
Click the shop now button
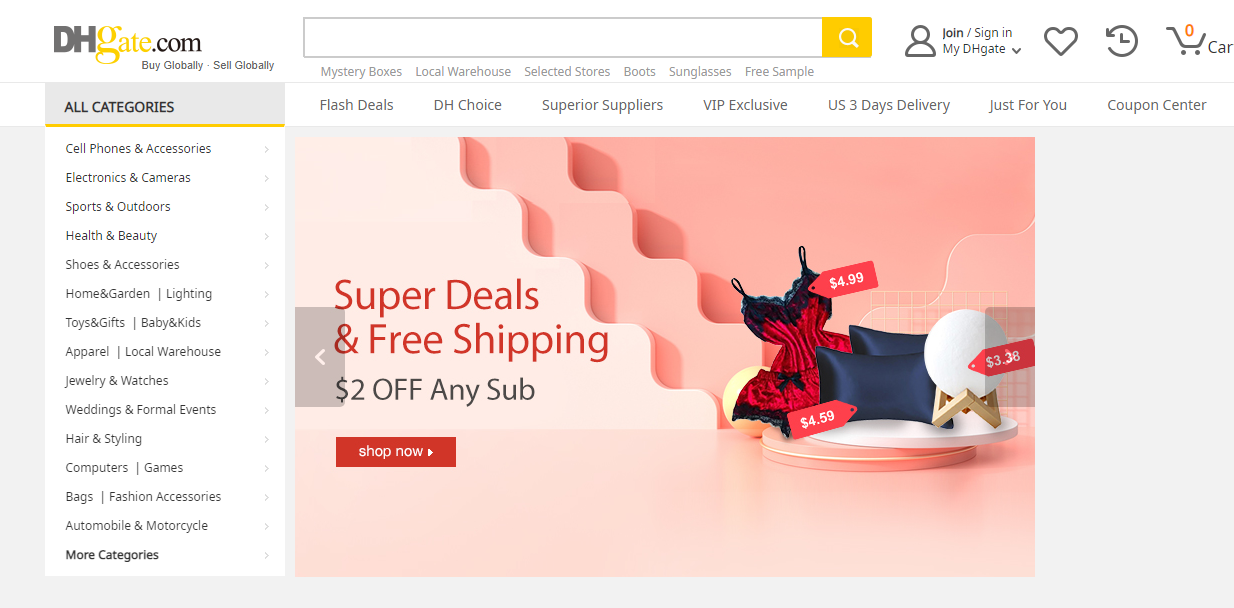pos(396,452)
